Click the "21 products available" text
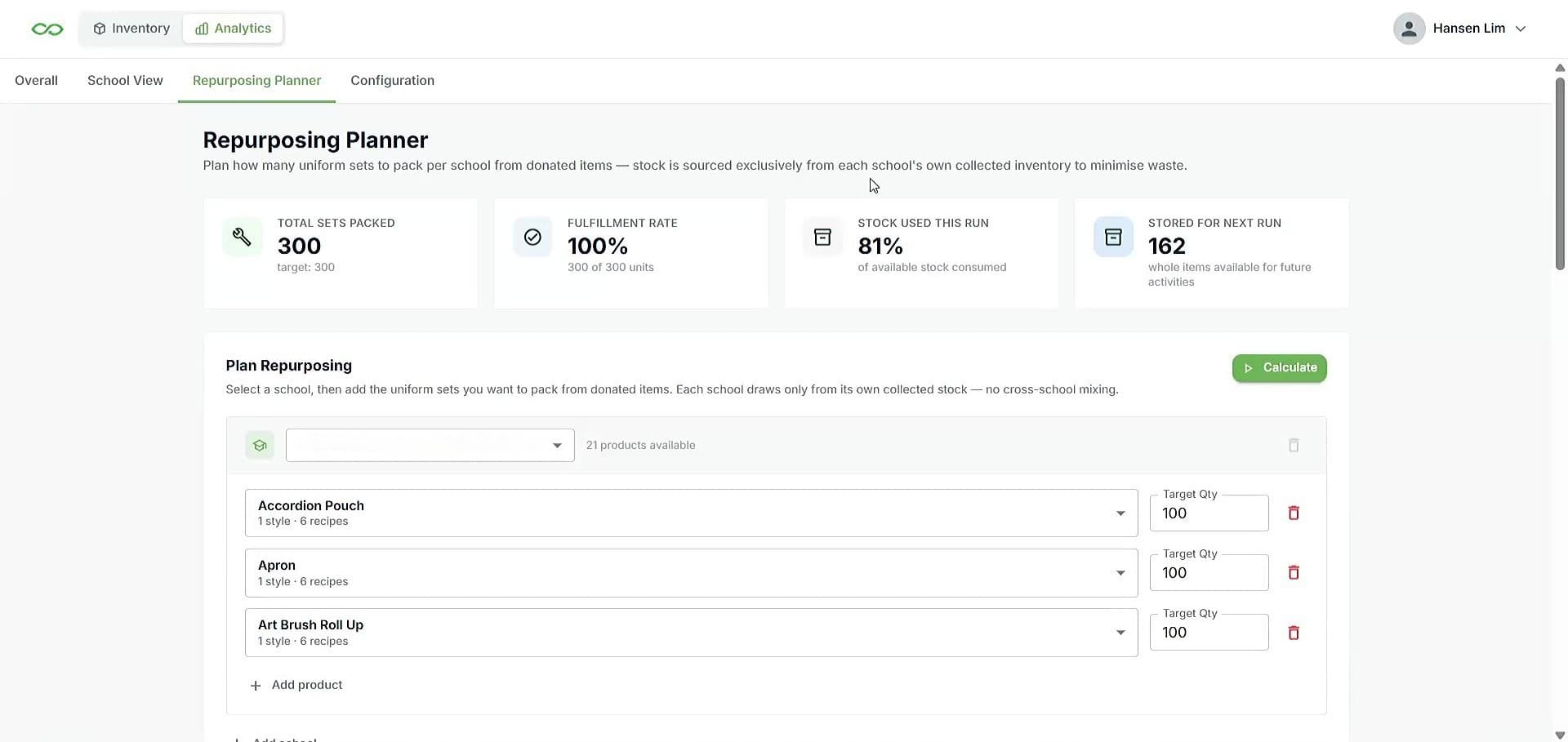Viewport: 1568px width, 742px height. 640,446
